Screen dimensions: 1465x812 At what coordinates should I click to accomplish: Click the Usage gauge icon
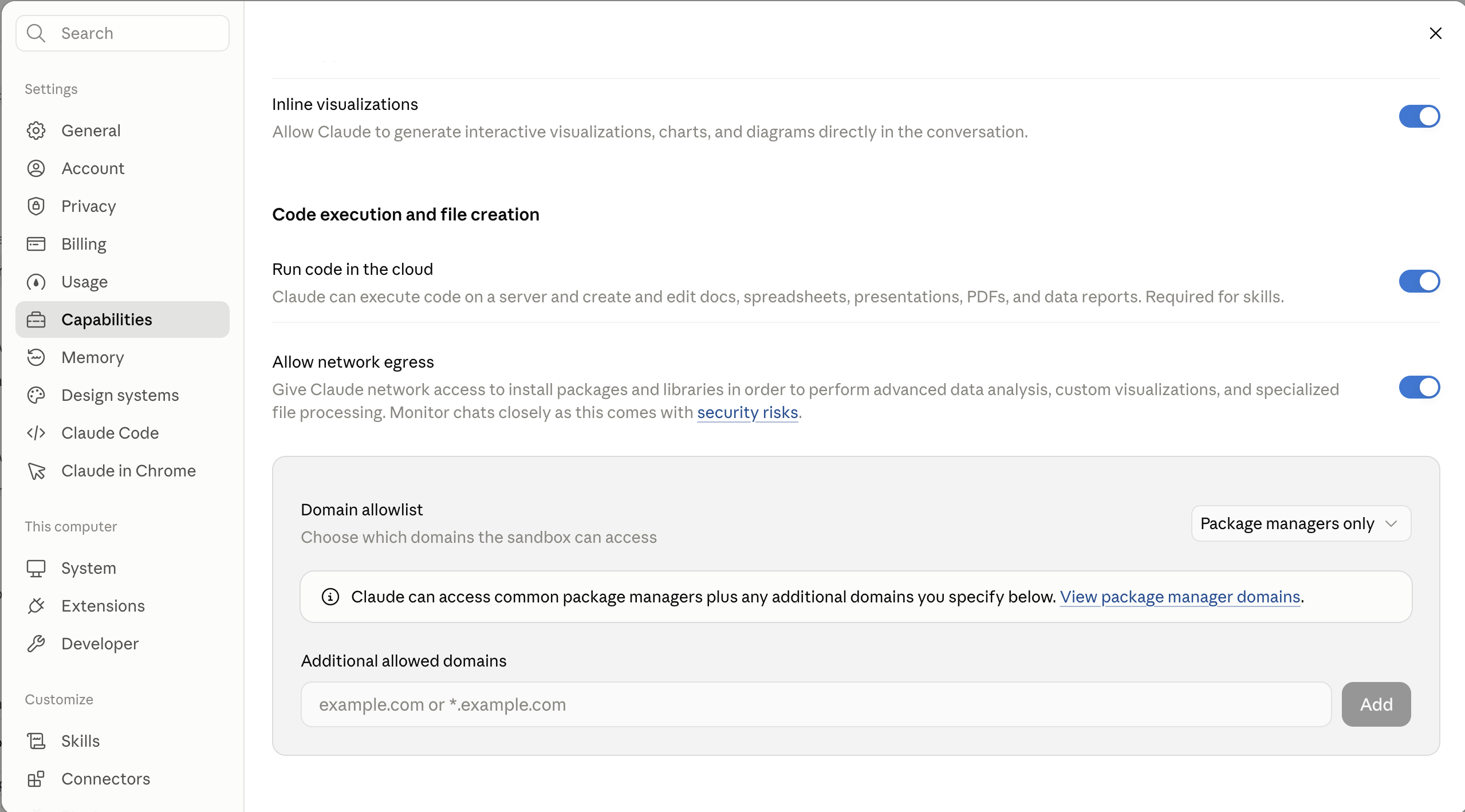[x=36, y=282]
